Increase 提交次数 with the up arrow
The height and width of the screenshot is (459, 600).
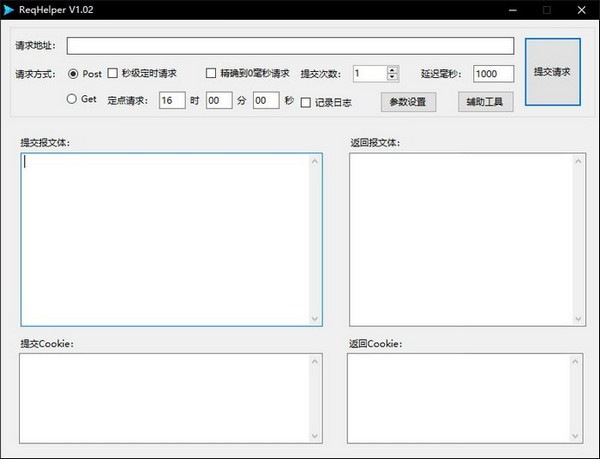tap(392, 69)
